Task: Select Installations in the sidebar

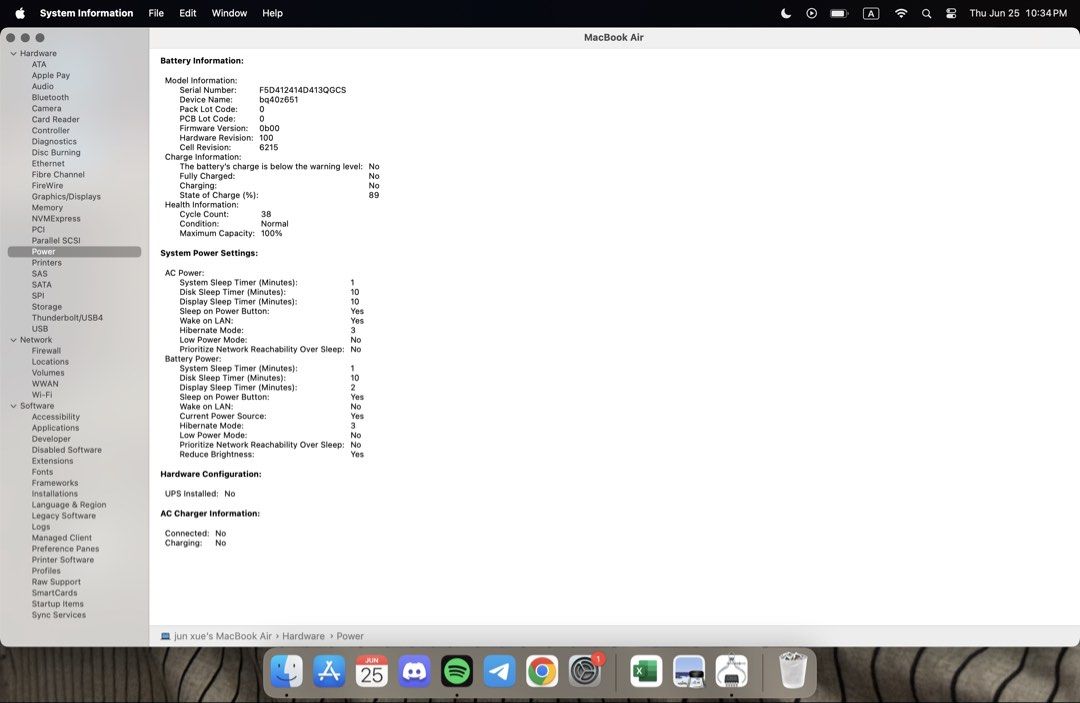Action: [54, 494]
